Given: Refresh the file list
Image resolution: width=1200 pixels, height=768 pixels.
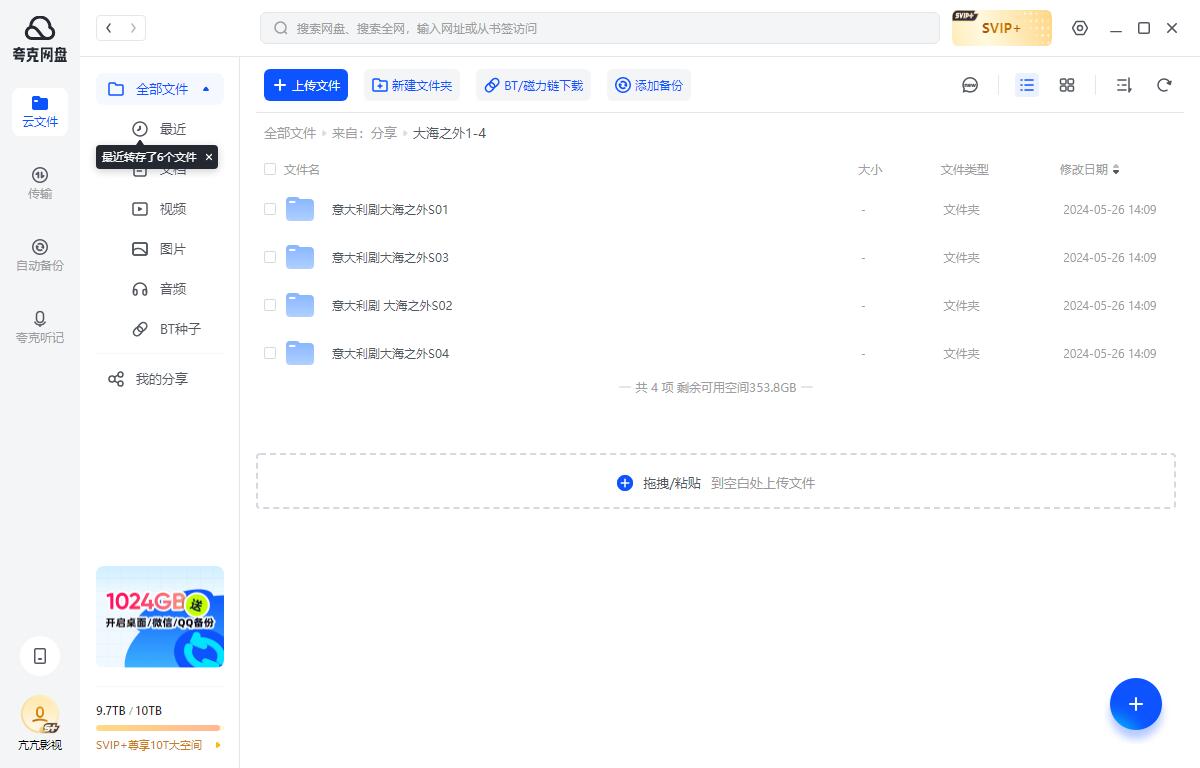Looking at the screenshot, I should 1164,85.
